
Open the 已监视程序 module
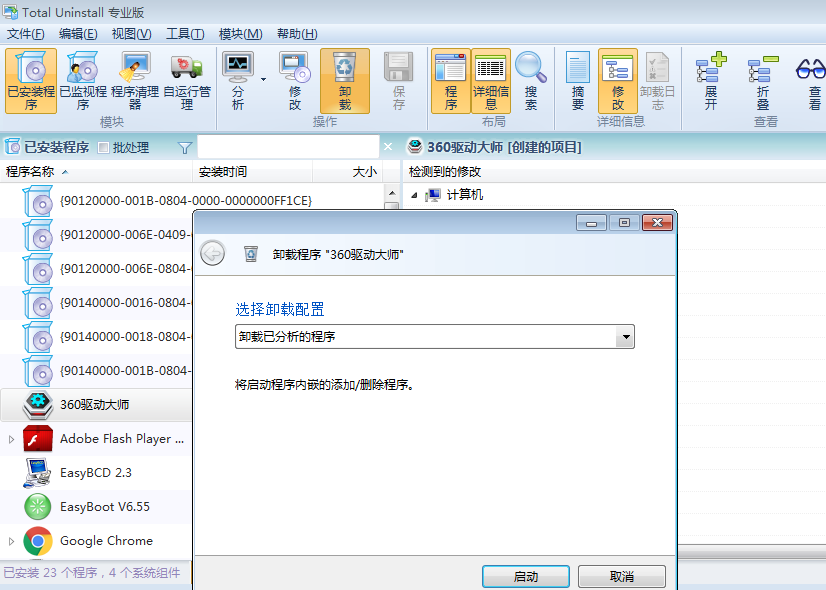[x=82, y=80]
